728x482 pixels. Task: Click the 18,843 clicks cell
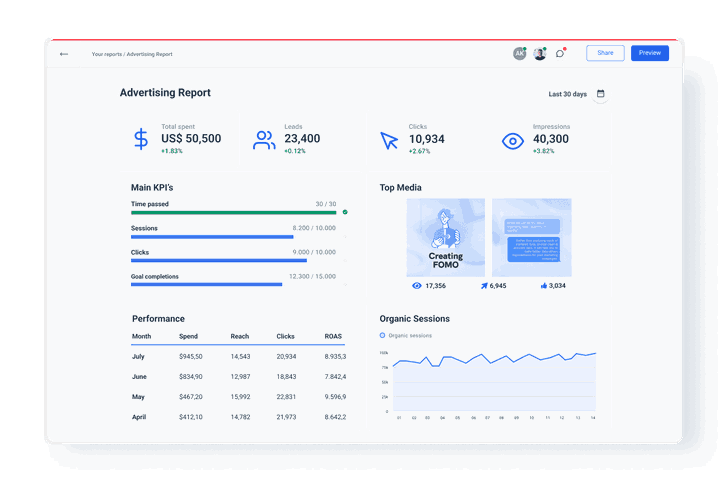tap(286, 377)
